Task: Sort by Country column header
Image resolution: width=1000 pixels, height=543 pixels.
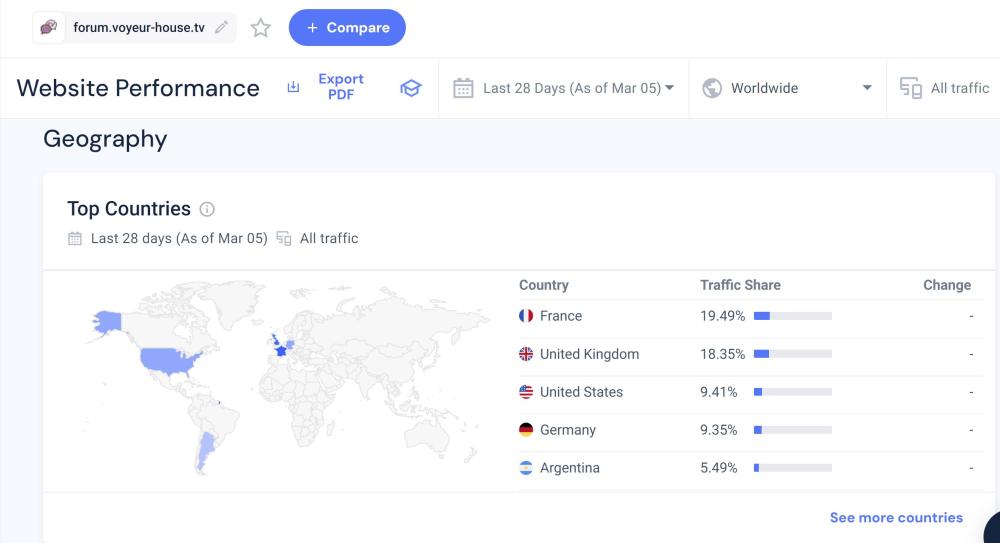Action: (x=544, y=285)
